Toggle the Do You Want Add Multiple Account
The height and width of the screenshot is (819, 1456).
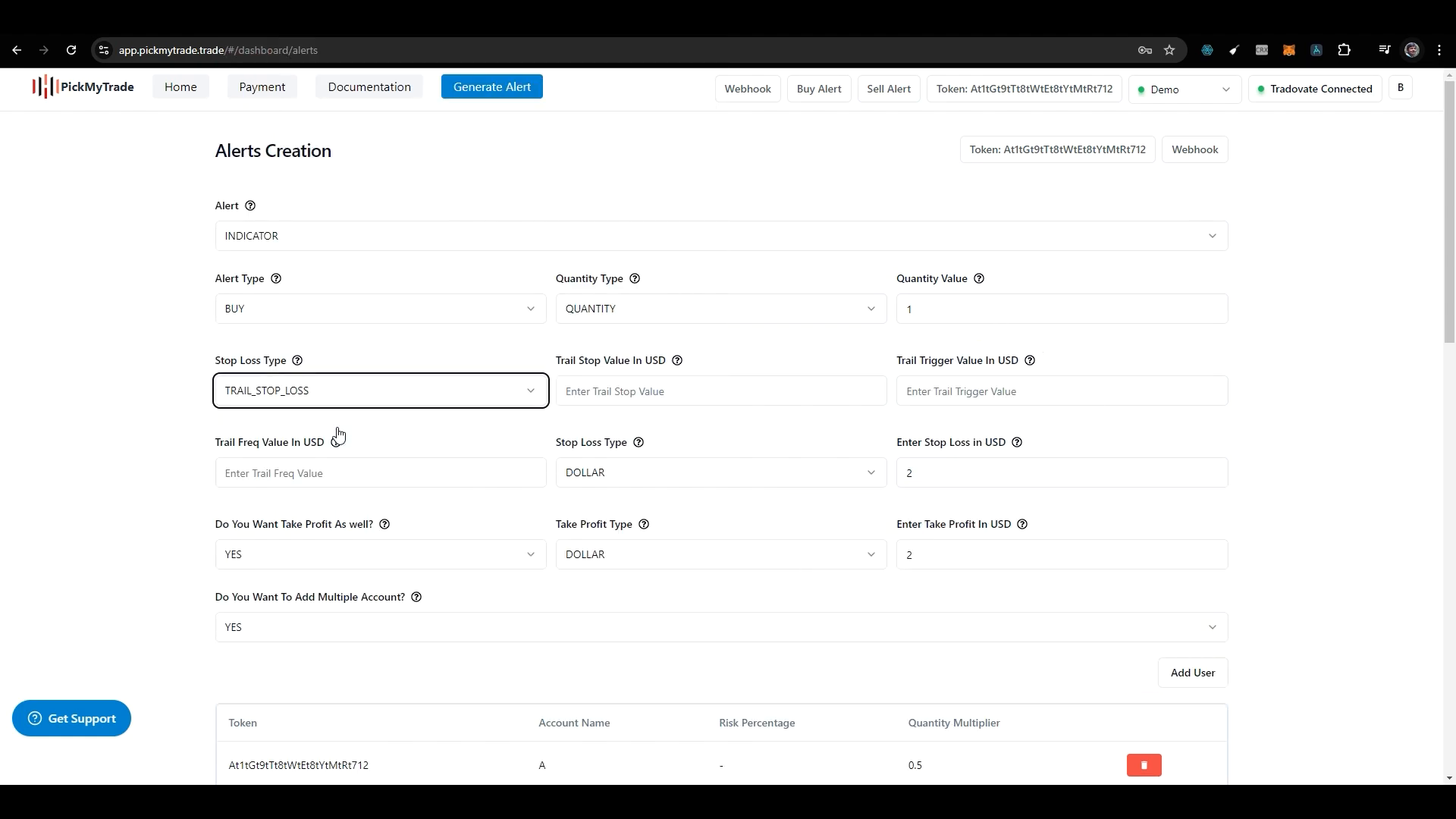(720, 627)
